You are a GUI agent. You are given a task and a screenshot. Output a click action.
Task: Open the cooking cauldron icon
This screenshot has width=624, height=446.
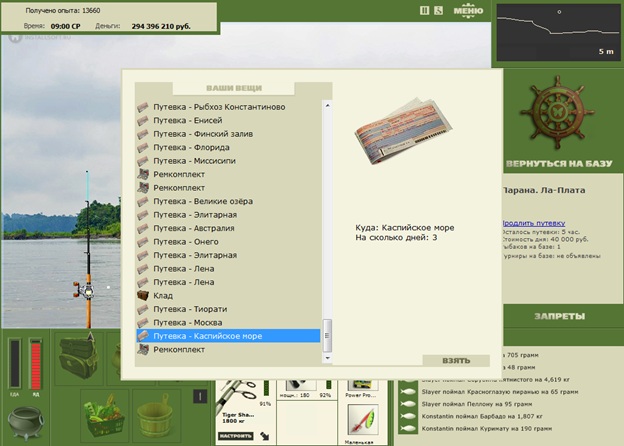[25, 423]
